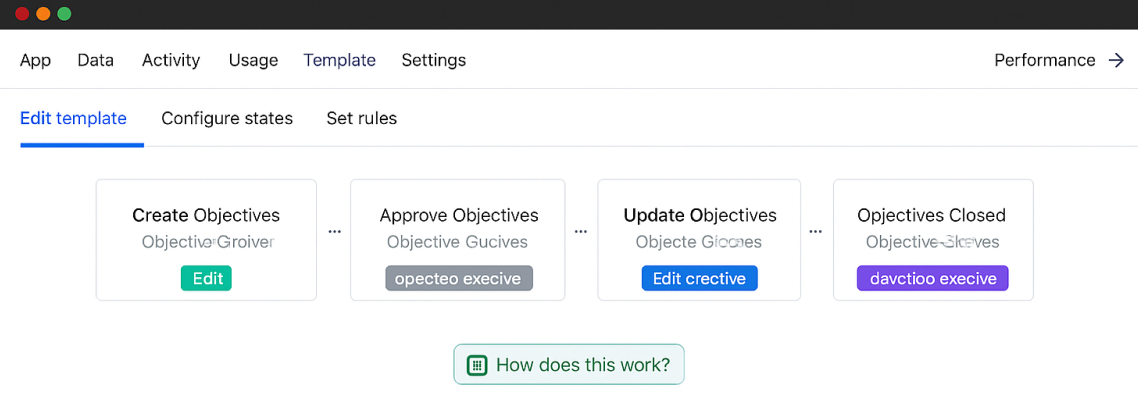Click the blue Edit crective button
The width and height of the screenshot is (1138, 402).
pos(700,279)
